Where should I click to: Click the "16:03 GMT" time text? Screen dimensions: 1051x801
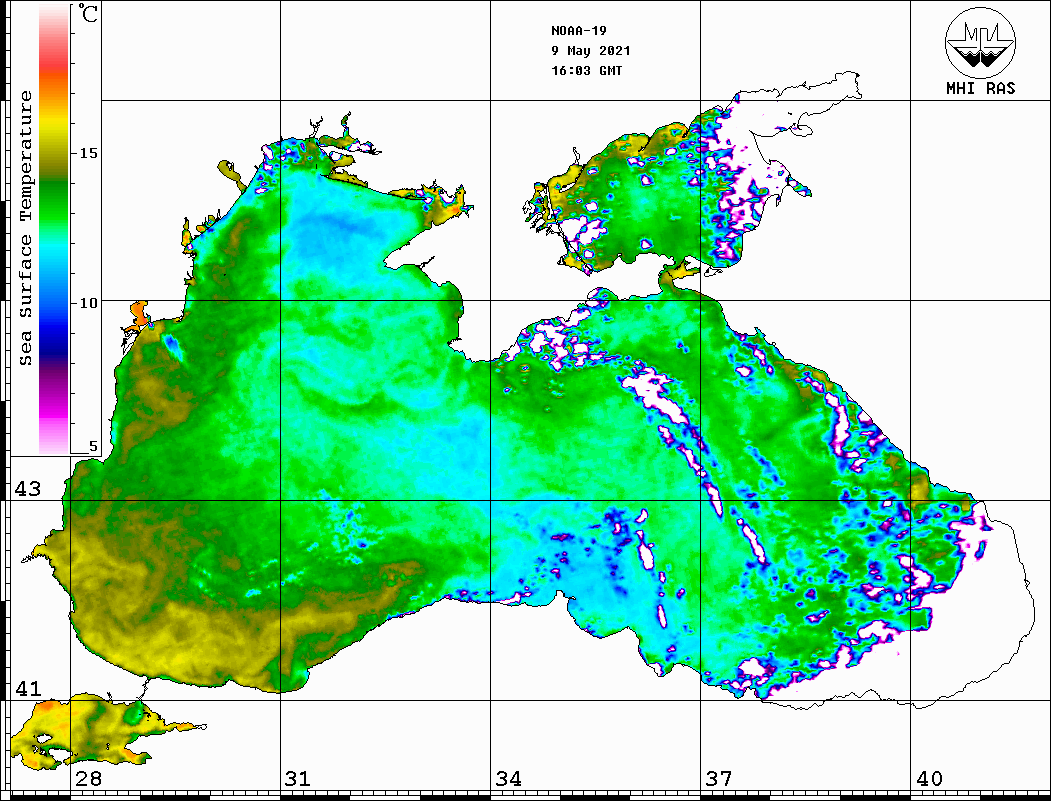pyautogui.click(x=586, y=71)
